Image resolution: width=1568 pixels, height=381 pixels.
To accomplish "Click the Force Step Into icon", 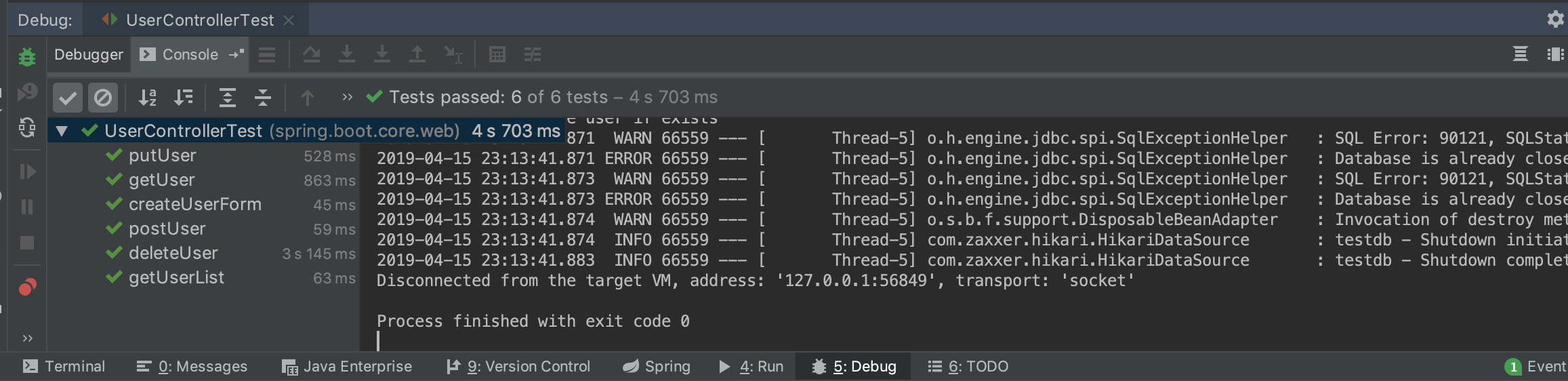I will pos(382,54).
